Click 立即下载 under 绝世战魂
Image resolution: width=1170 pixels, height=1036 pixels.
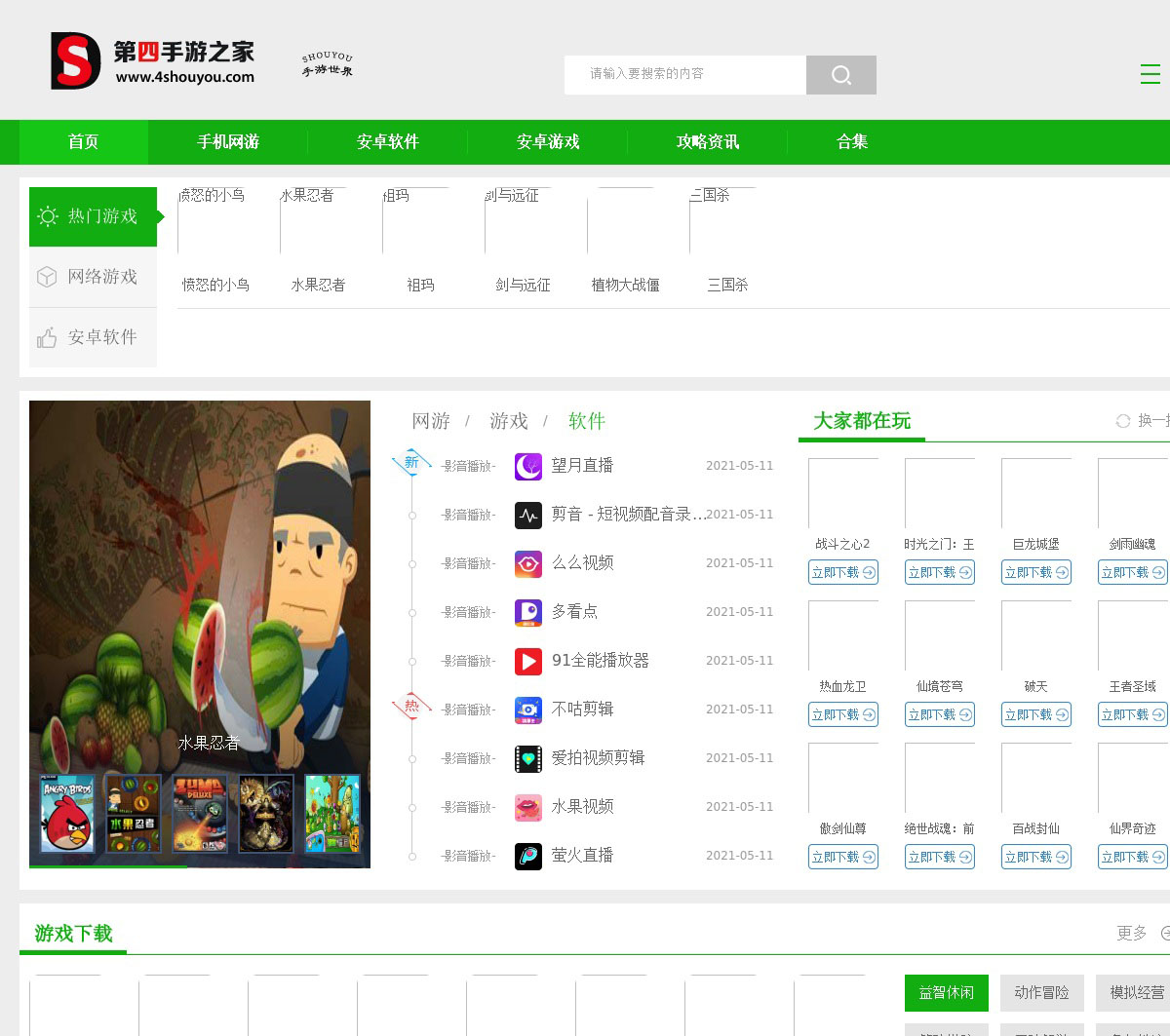tap(940, 857)
